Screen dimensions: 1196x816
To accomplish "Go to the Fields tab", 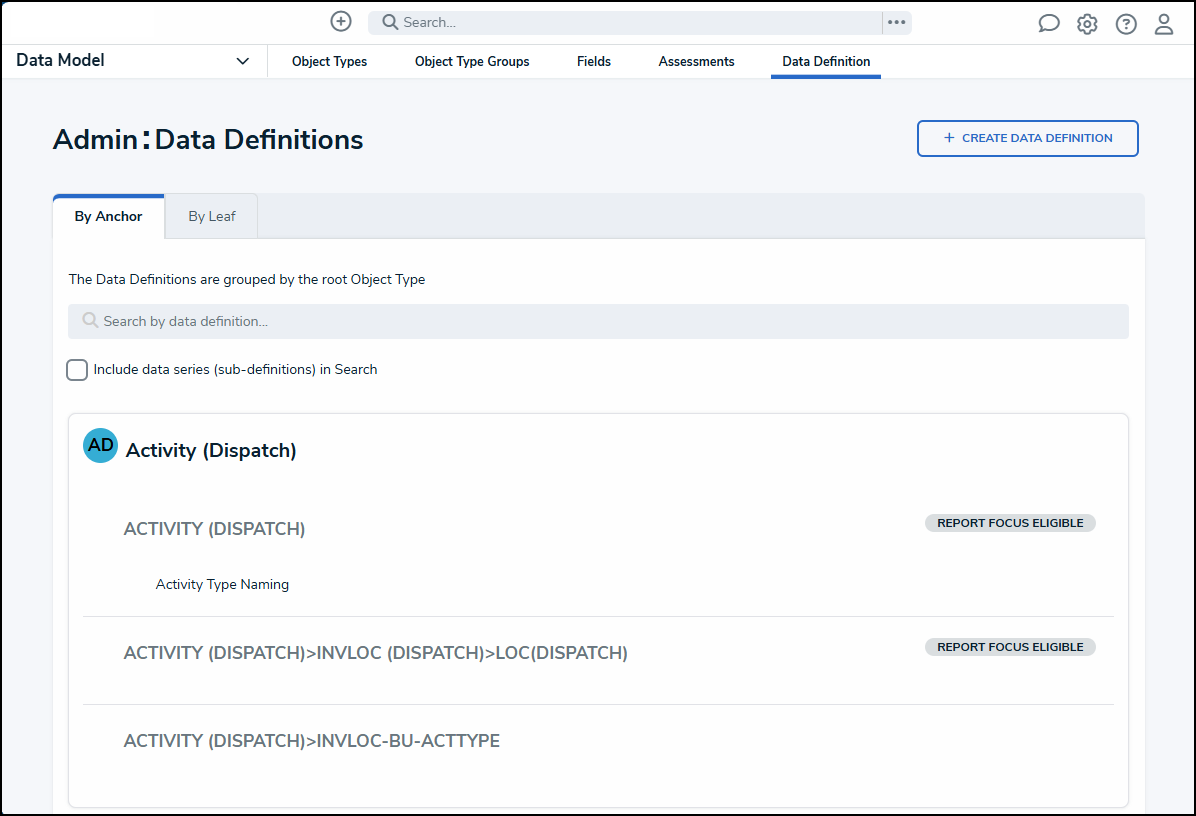I will [594, 62].
